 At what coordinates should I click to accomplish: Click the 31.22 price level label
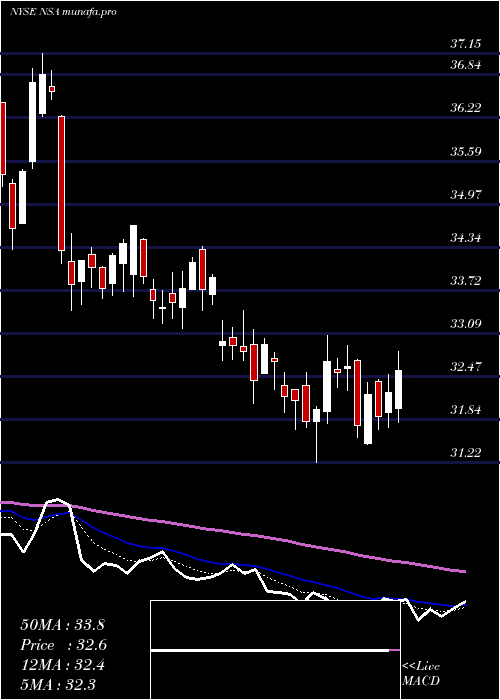point(466,453)
